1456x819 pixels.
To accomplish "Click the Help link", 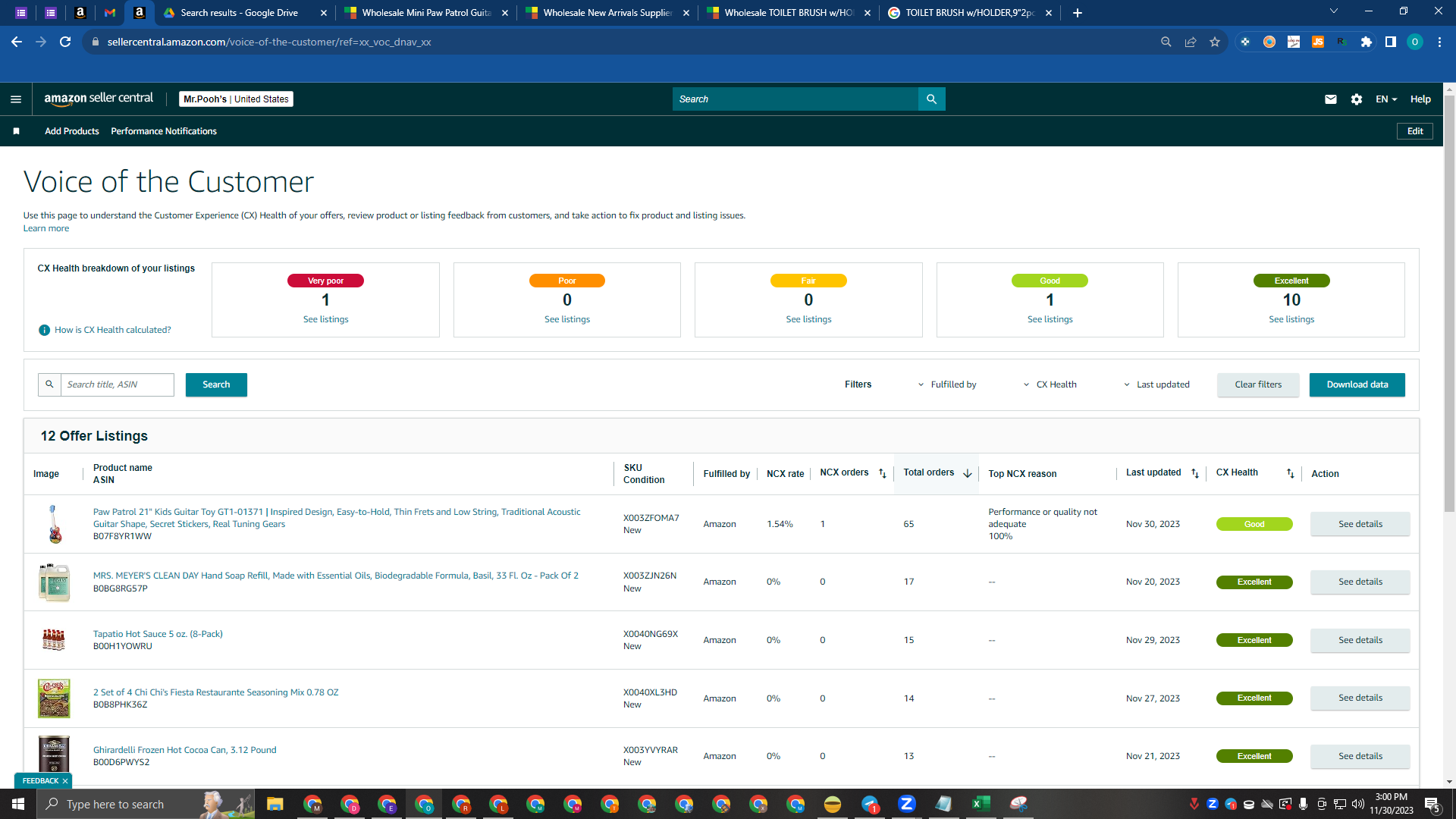I will 1420,99.
